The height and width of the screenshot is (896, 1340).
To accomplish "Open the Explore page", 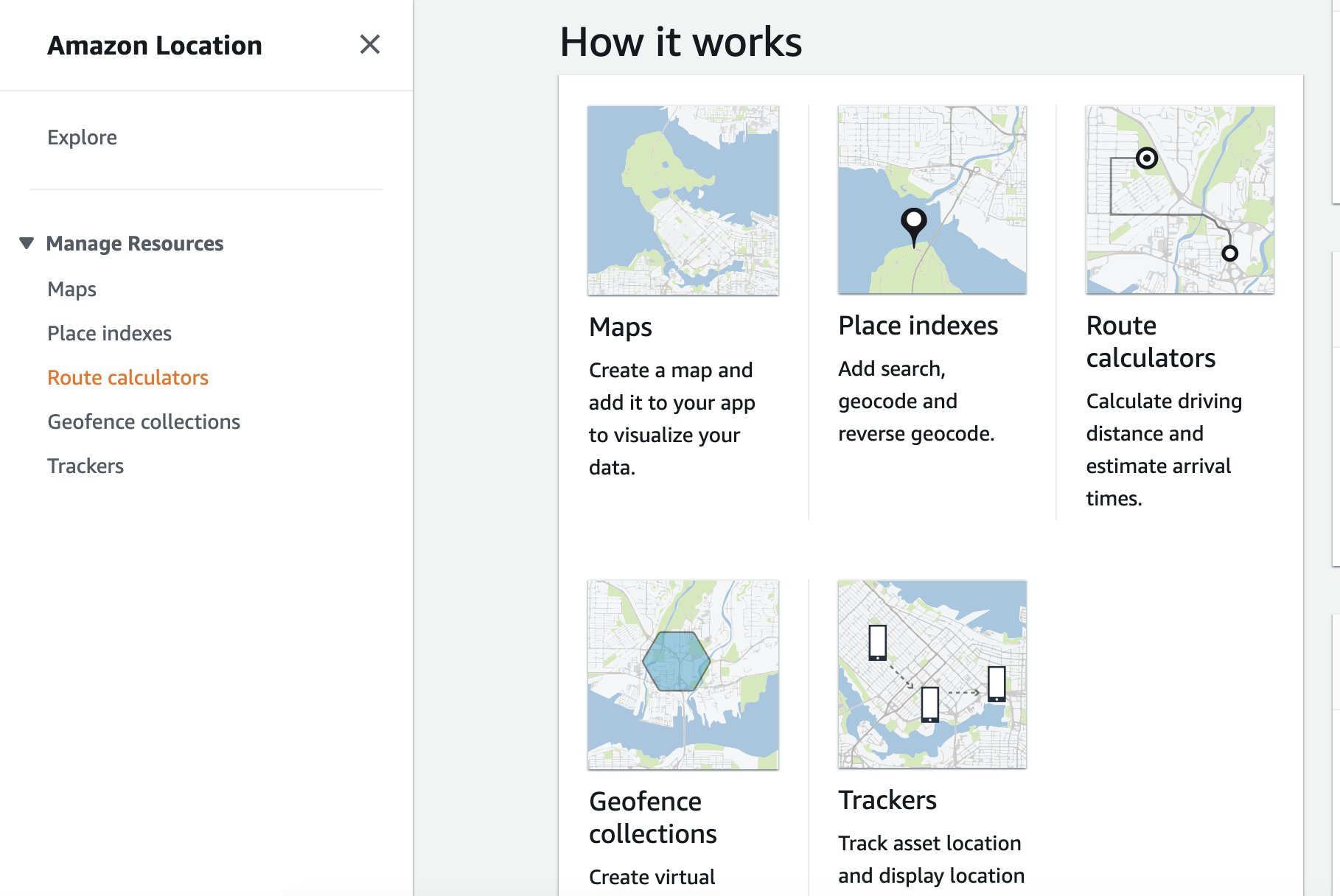I will 82,137.
